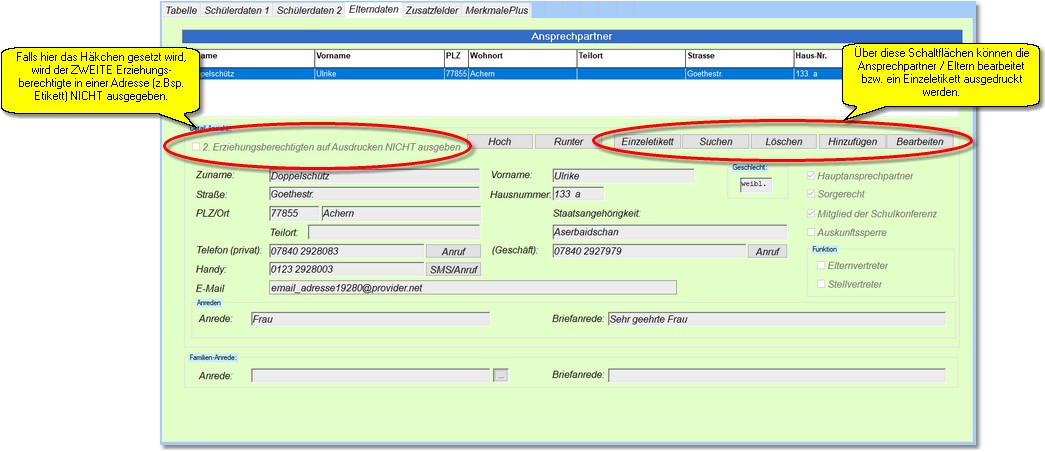Enable '2. Erziehungsberechtigten NICHT ausgeben' checkbox
Viewport: 1045px width, 452px height.
tap(197, 147)
